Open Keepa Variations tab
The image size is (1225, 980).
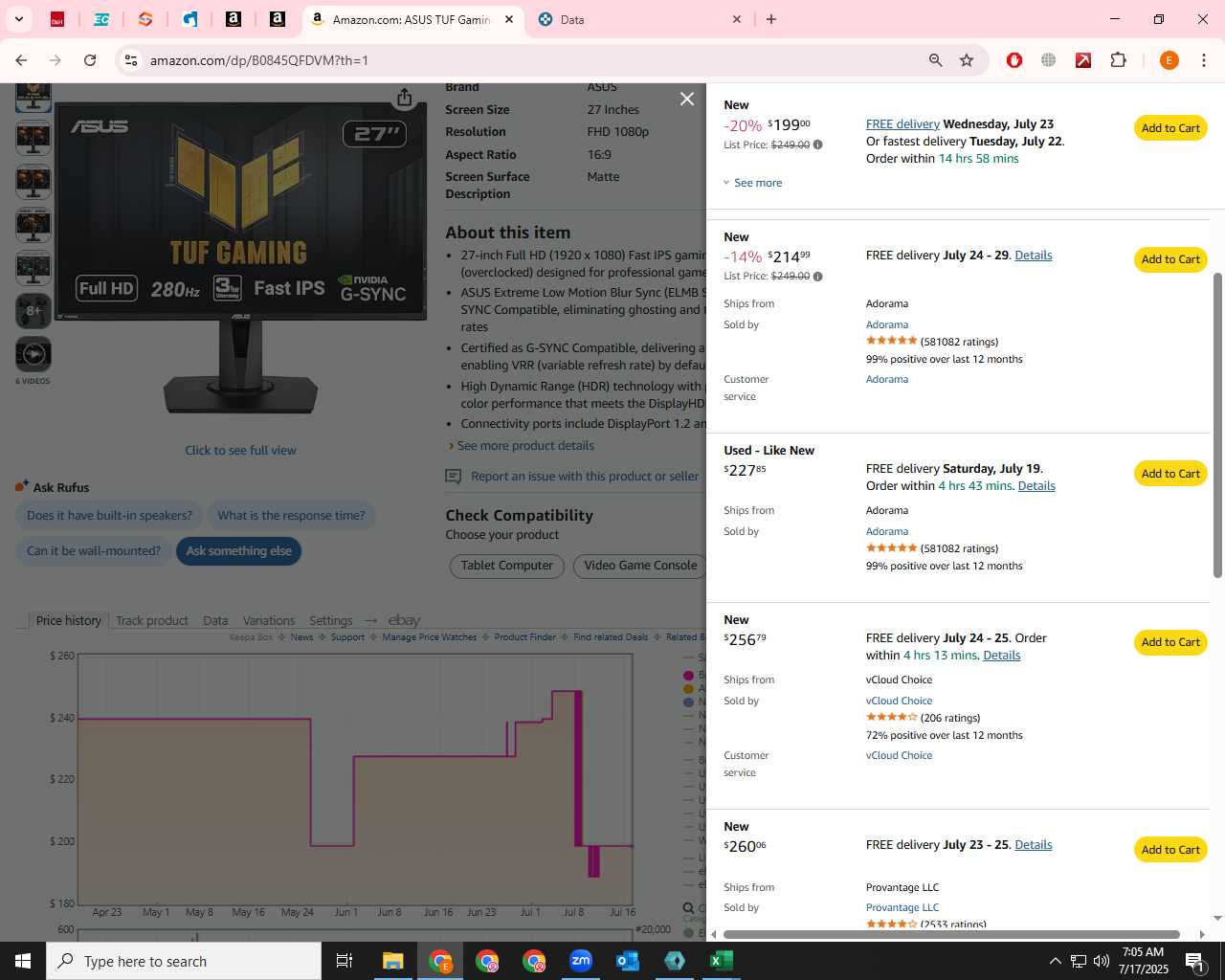269,620
